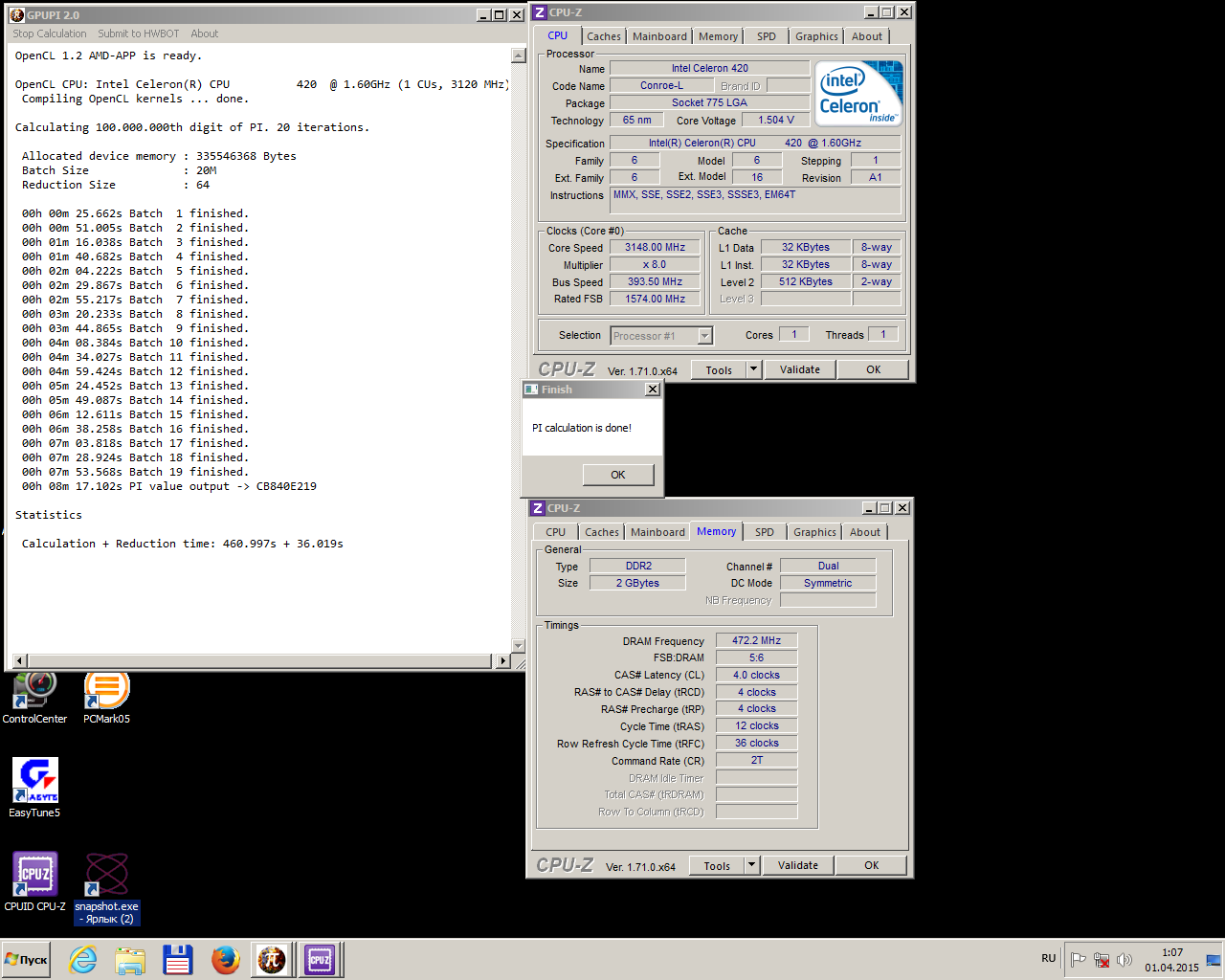Click GPUPI horizontal scrollbar left arrow
Screen dimensions: 1225x980
tap(19, 660)
